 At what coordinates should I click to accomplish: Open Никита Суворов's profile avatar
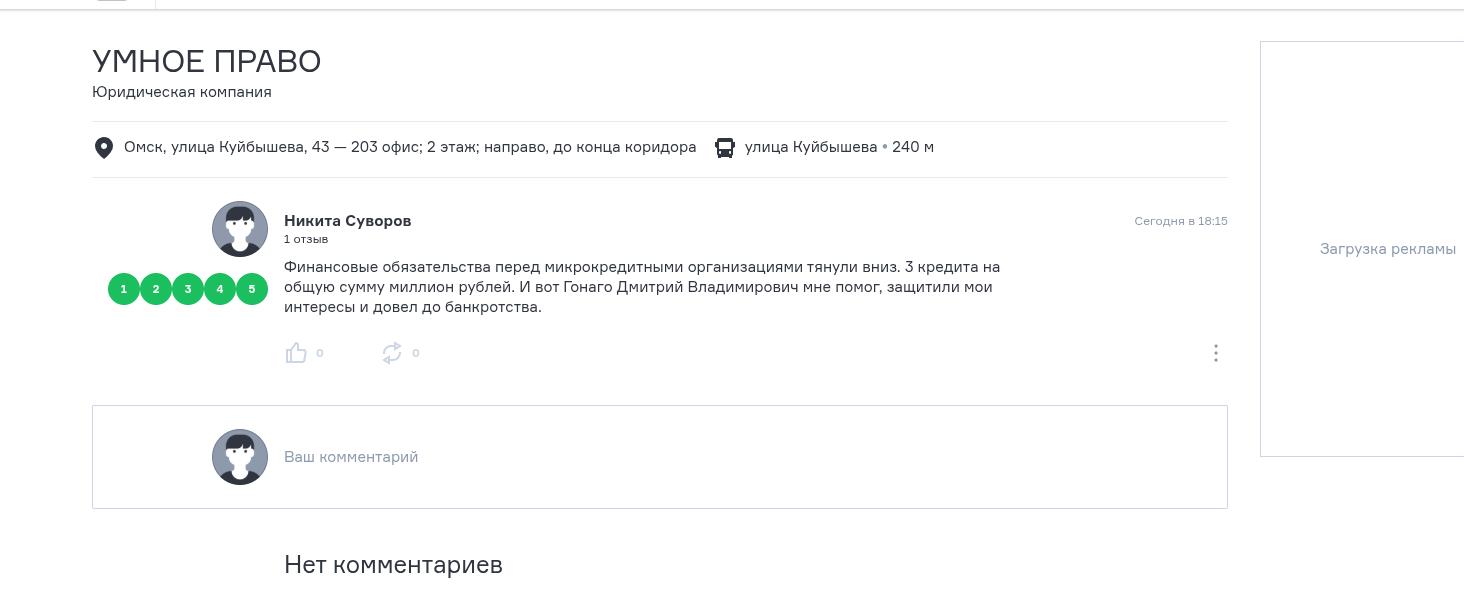pyautogui.click(x=240, y=229)
